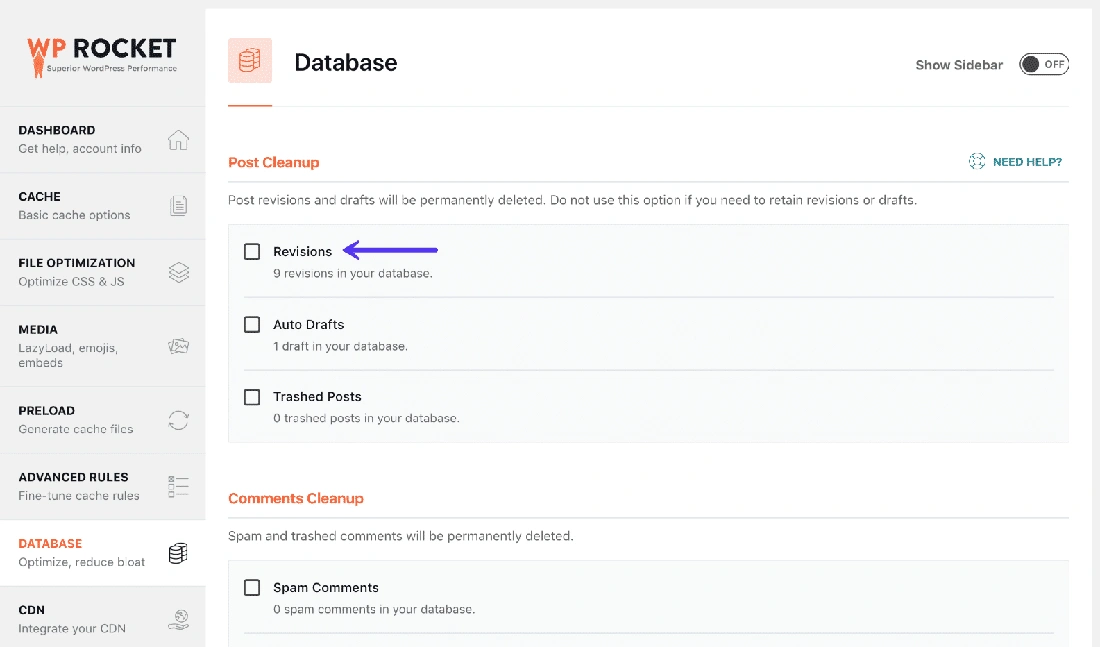The width and height of the screenshot is (1100, 647).
Task: Enable Trashed Posts deletion
Action: (x=252, y=397)
